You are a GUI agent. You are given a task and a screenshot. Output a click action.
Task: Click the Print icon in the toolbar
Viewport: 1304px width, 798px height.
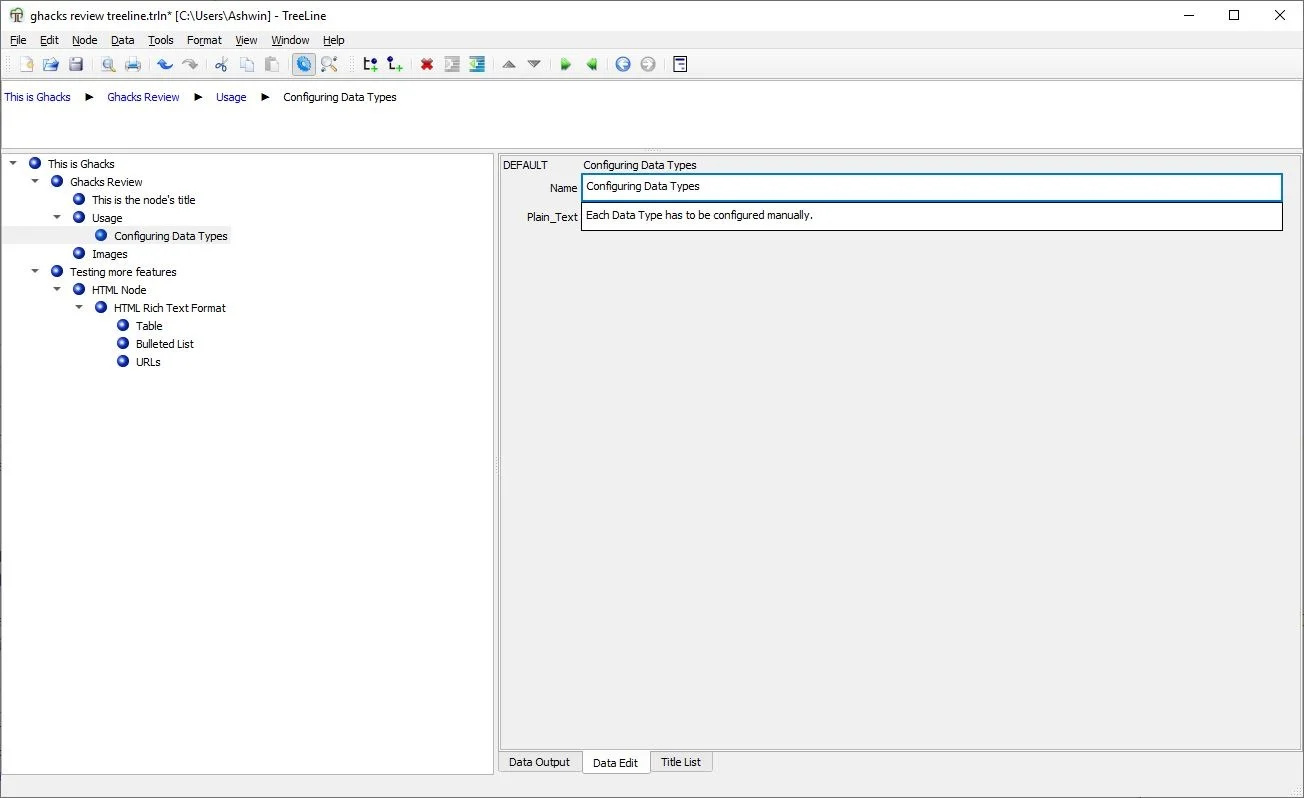coord(133,64)
